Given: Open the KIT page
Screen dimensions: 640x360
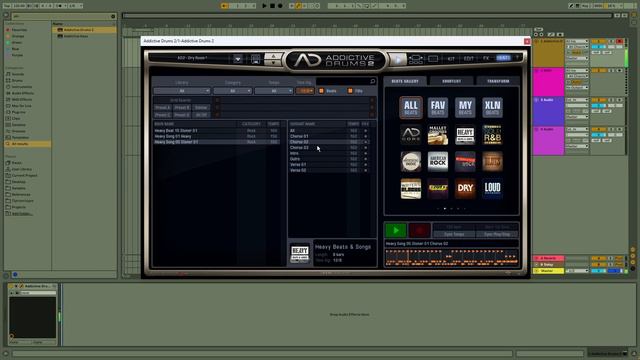Looking at the screenshot, I should (451, 59).
